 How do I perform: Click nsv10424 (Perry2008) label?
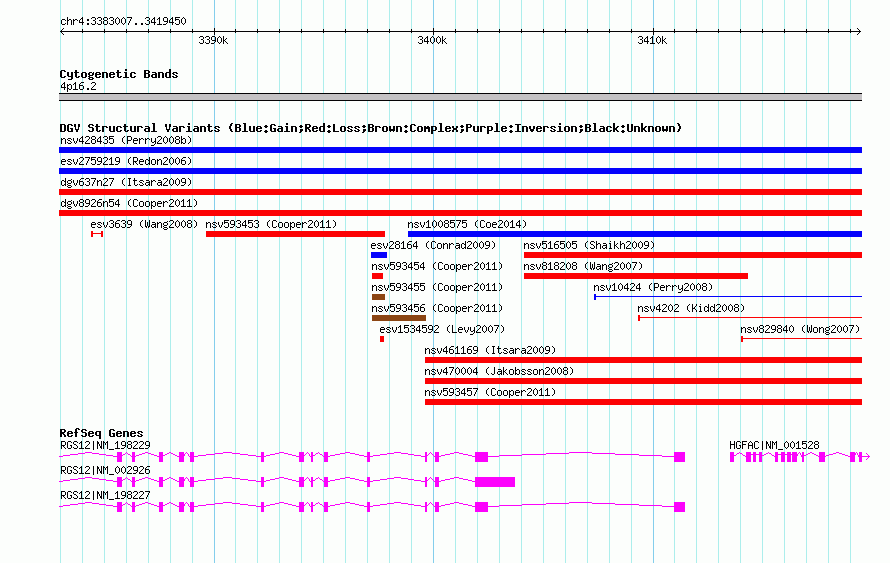(x=653, y=287)
